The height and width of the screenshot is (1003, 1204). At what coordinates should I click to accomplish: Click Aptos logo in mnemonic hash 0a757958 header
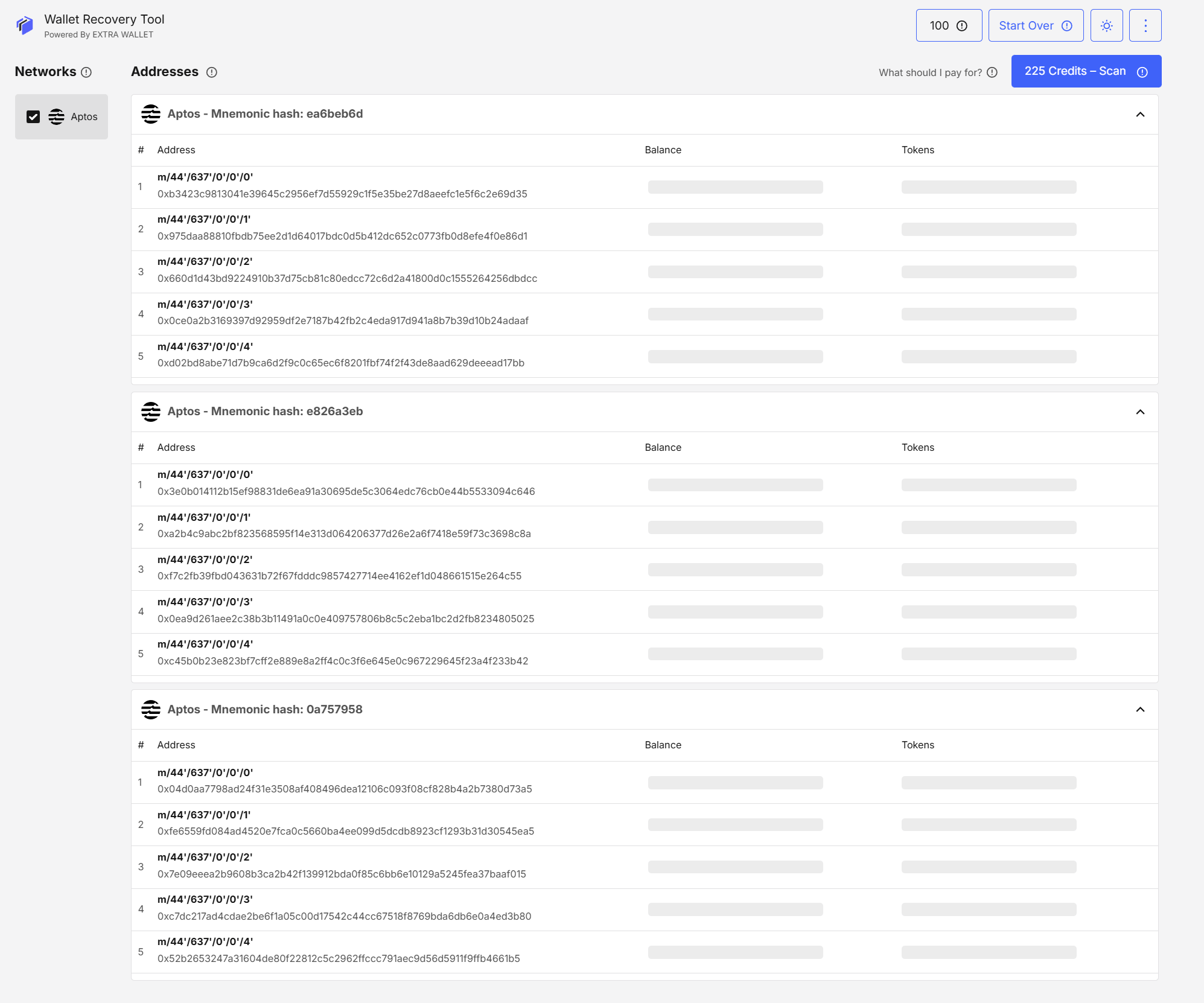point(151,710)
